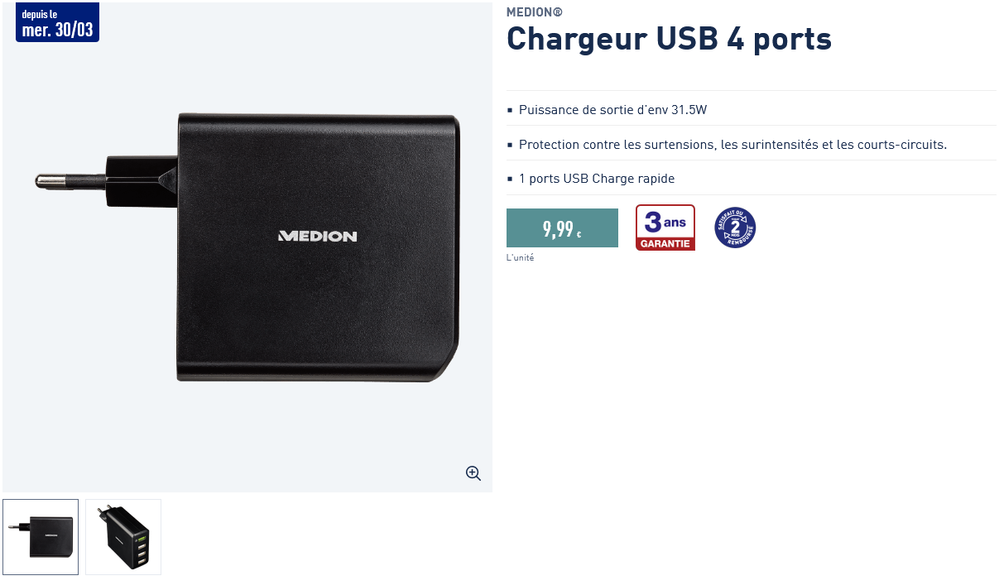
Task: Click the '1 ports USB Charge rapide' line
Action: [596, 178]
